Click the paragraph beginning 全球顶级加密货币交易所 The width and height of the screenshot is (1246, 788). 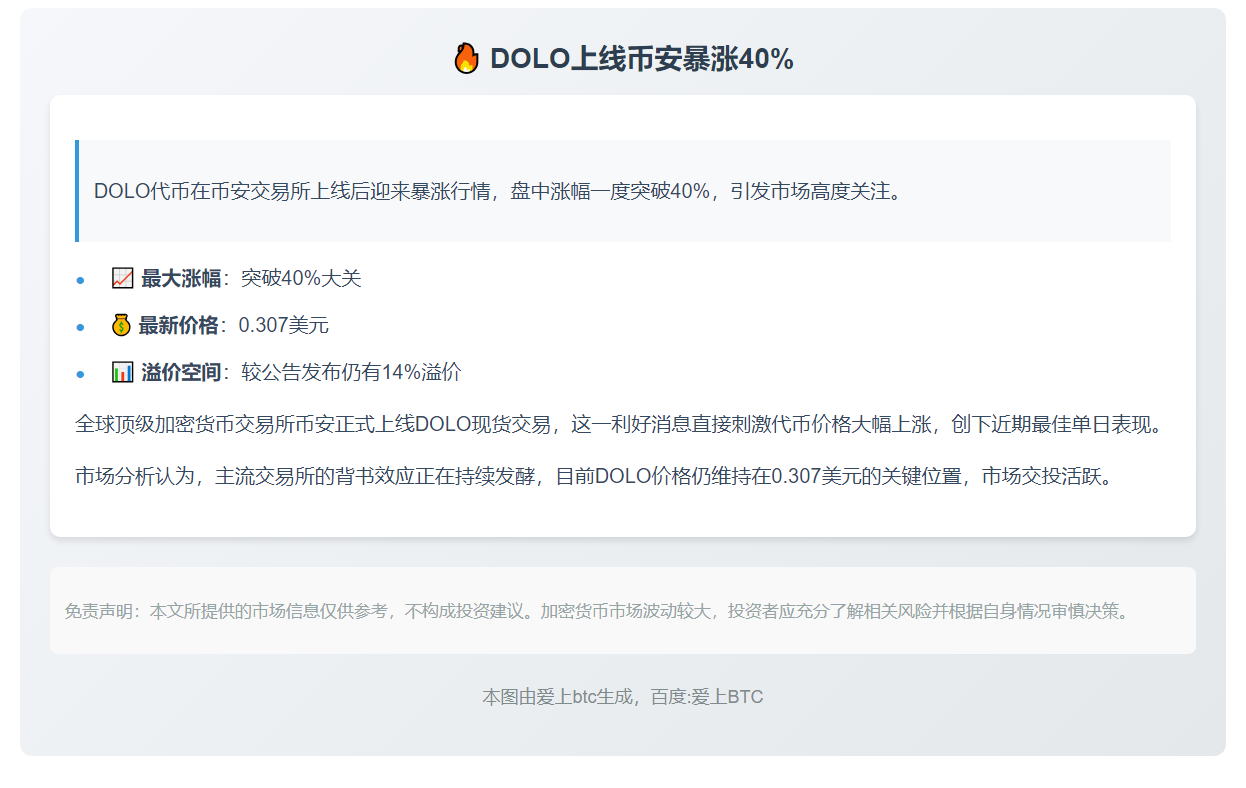[x=622, y=424]
